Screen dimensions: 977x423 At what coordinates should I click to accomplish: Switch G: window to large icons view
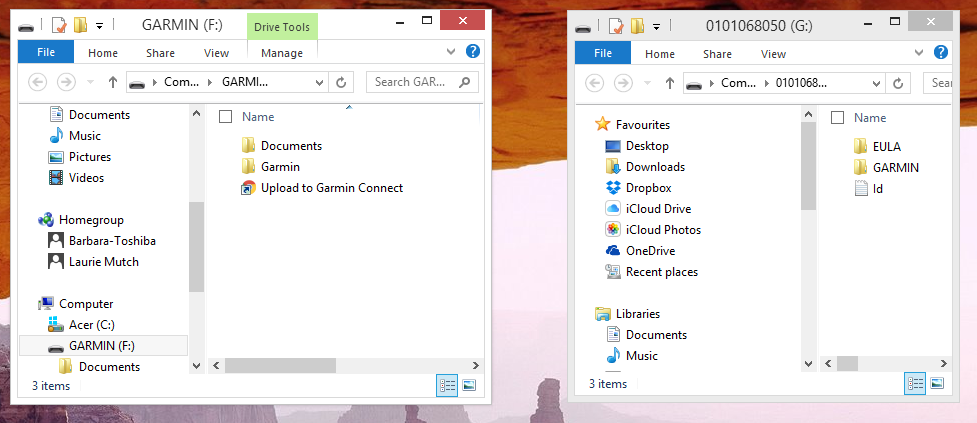click(x=937, y=383)
